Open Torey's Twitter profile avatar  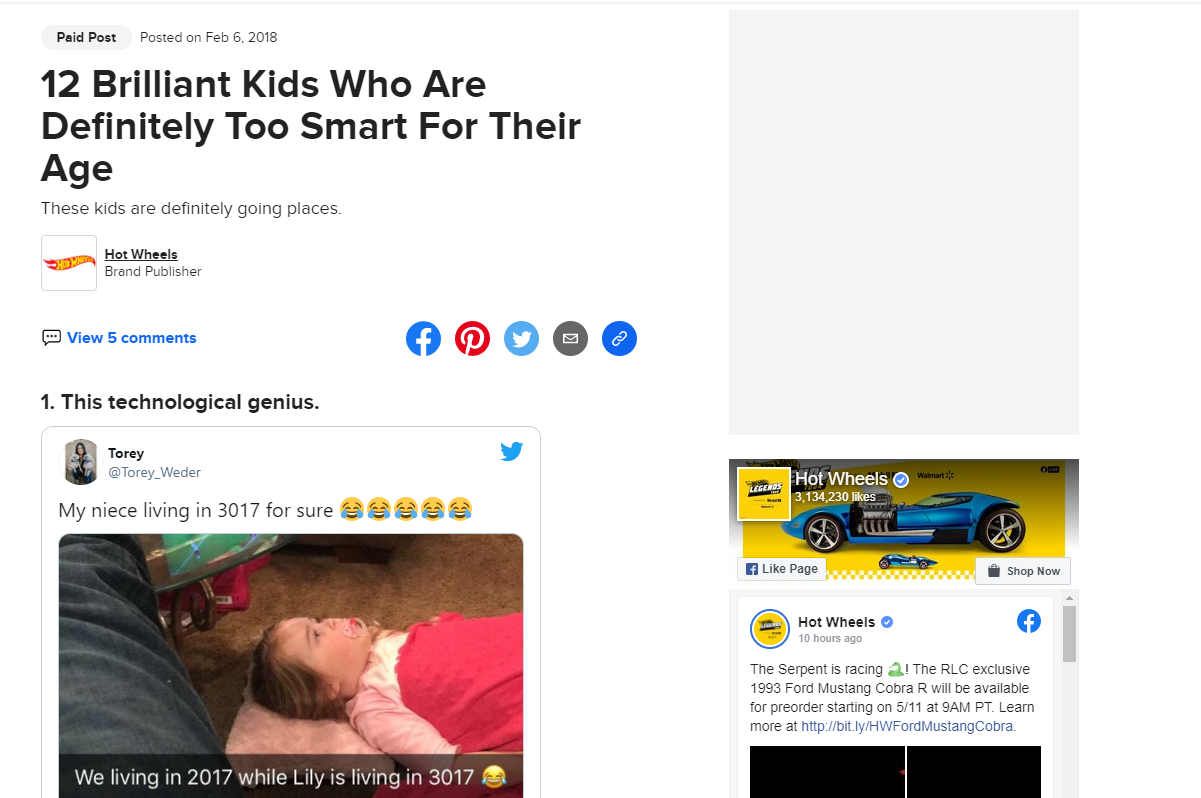(x=80, y=462)
